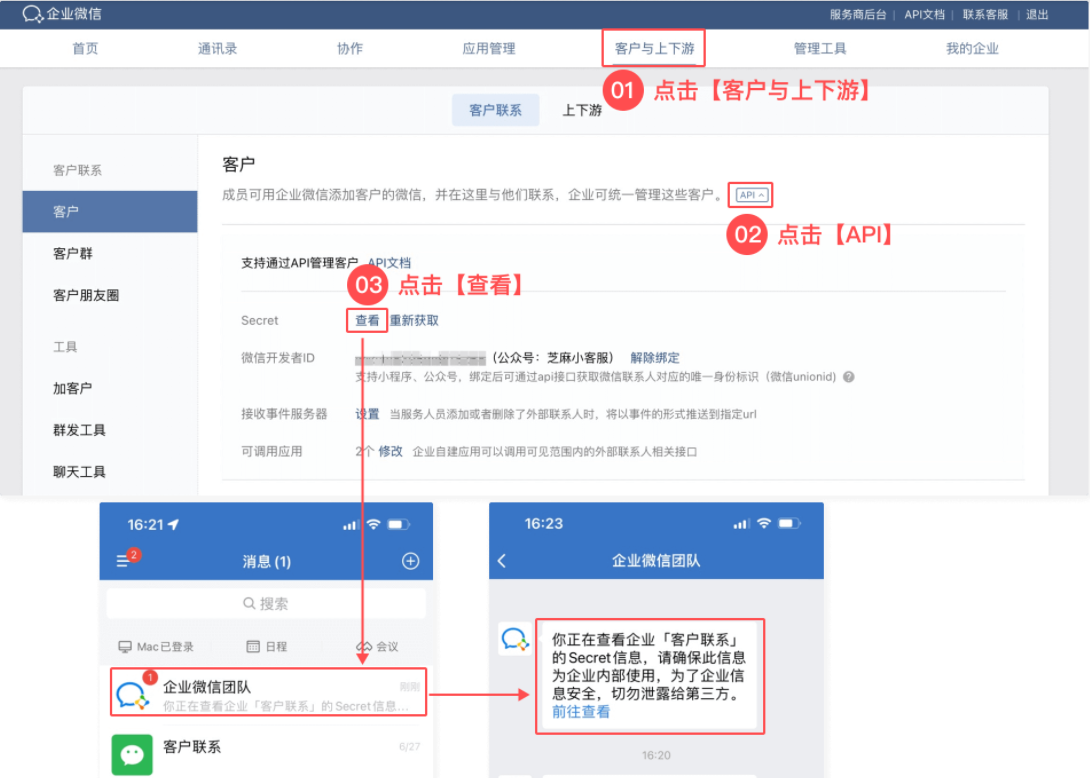Image resolution: width=1090 pixels, height=778 pixels.
Task: Tap the back arrow in 企业微信团队 chat
Action: click(x=502, y=561)
